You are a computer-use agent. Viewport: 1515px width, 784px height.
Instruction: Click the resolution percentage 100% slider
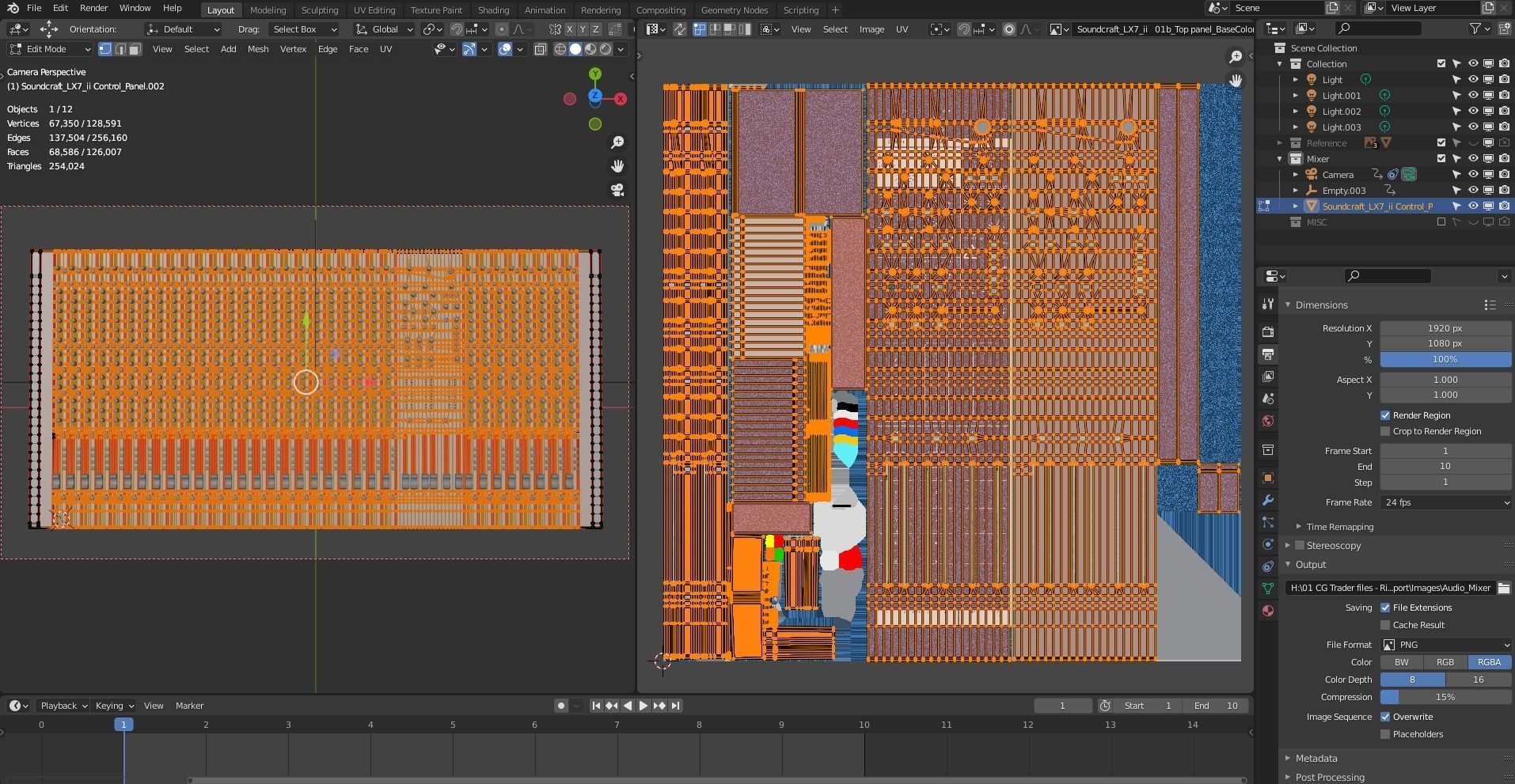(1446, 359)
